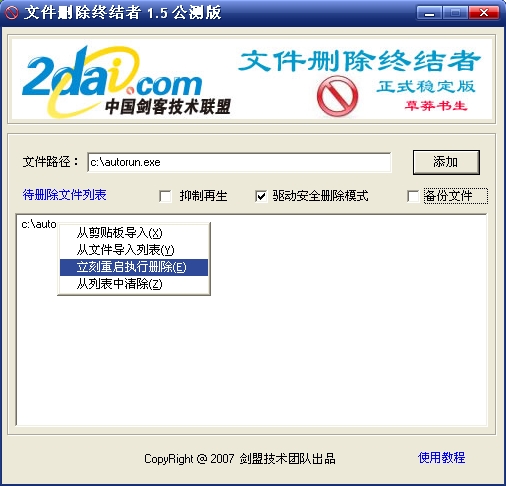This screenshot has height=486, width=506.
Task: Enable the 抑制再生 checkbox
Action: click(165, 196)
